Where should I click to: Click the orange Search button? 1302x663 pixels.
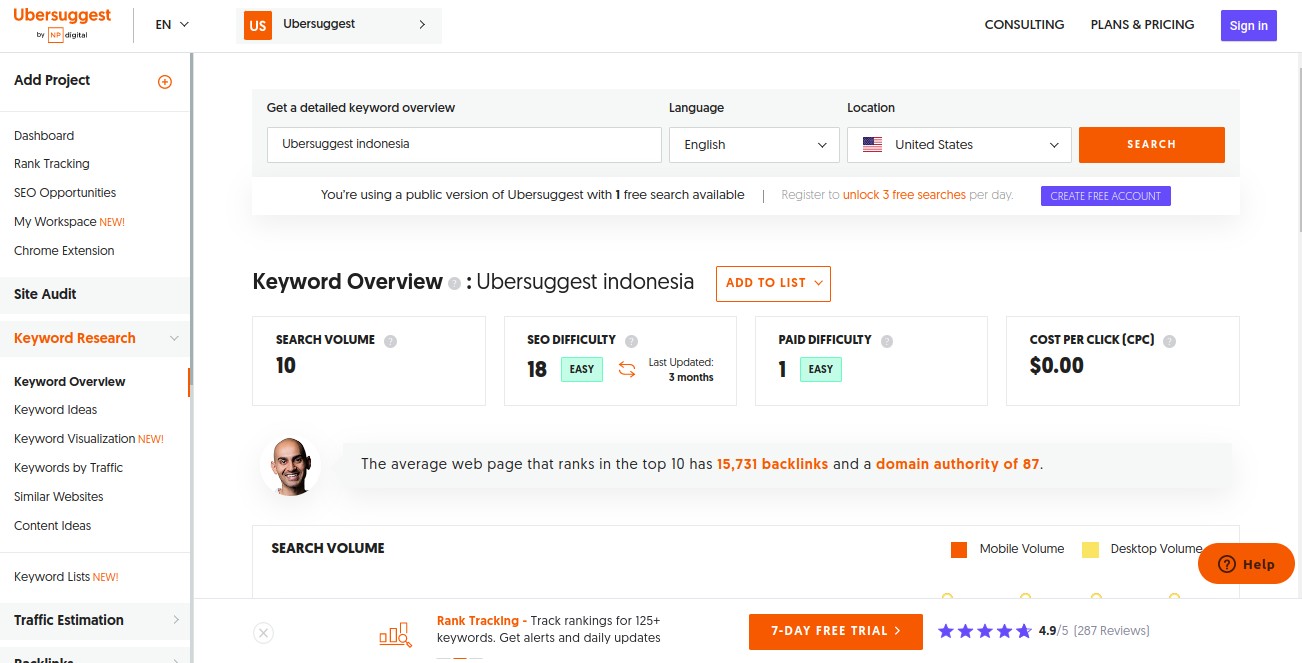[x=1151, y=145]
